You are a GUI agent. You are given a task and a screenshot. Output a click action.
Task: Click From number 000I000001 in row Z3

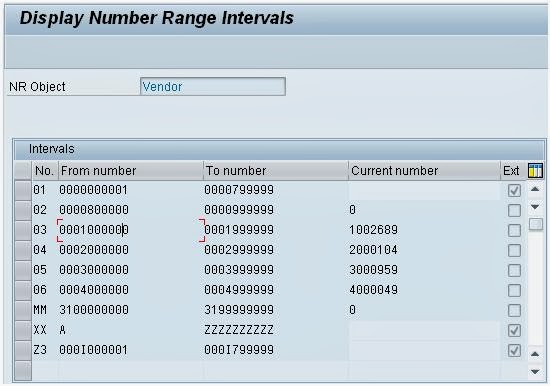click(93, 350)
